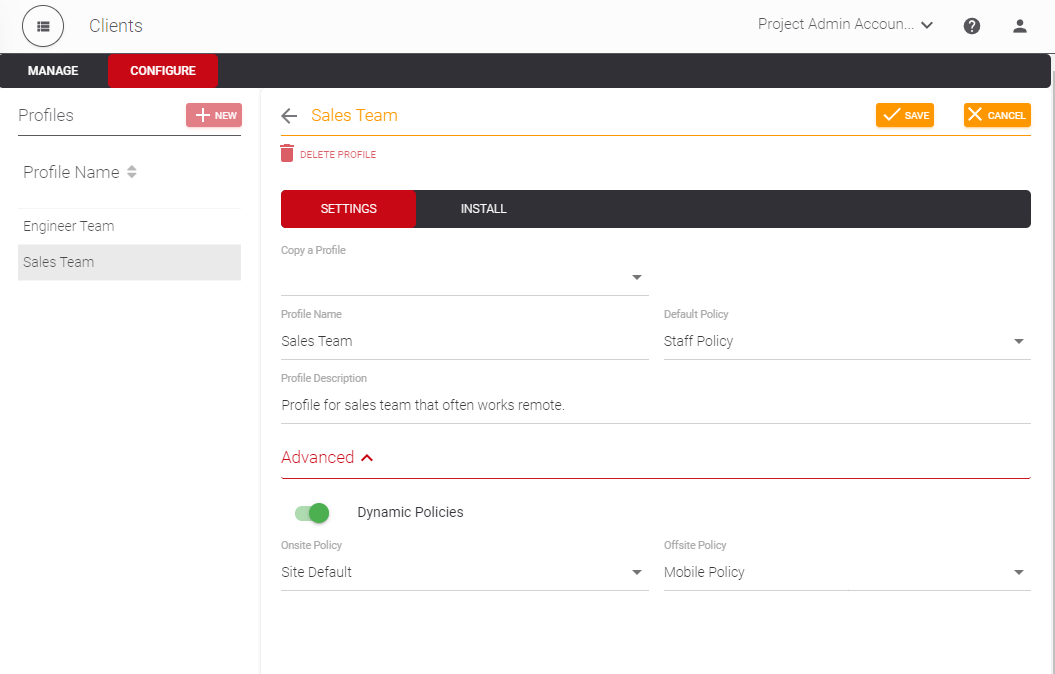
Task: Open help with the question mark icon
Action: 971,25
